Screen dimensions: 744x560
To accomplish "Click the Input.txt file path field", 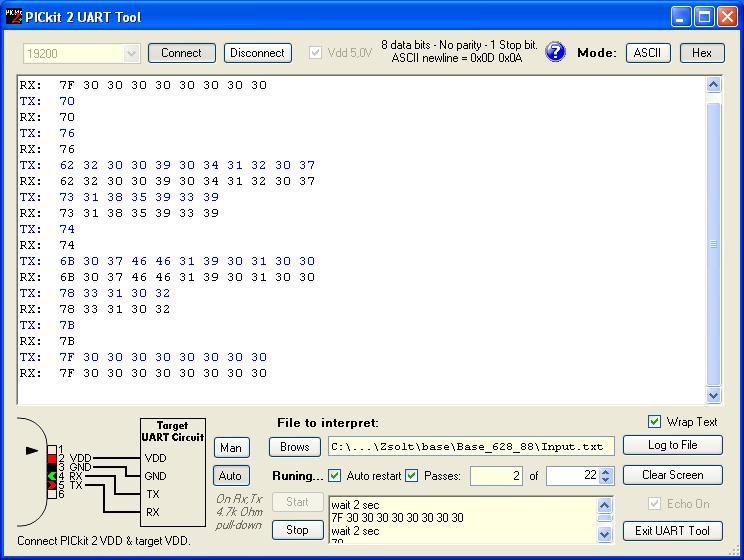I will [x=471, y=447].
